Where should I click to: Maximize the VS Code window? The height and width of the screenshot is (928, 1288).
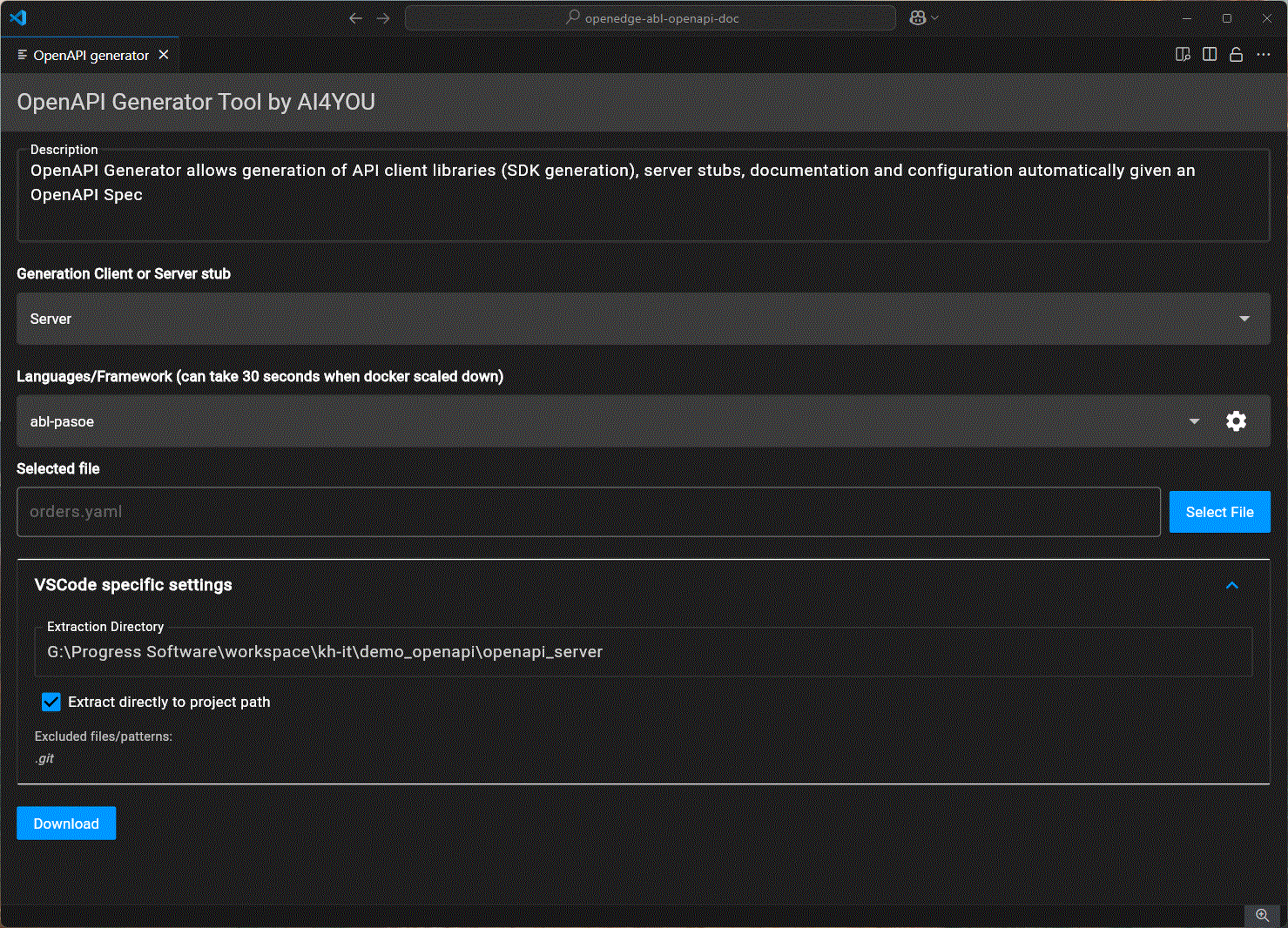point(1227,17)
